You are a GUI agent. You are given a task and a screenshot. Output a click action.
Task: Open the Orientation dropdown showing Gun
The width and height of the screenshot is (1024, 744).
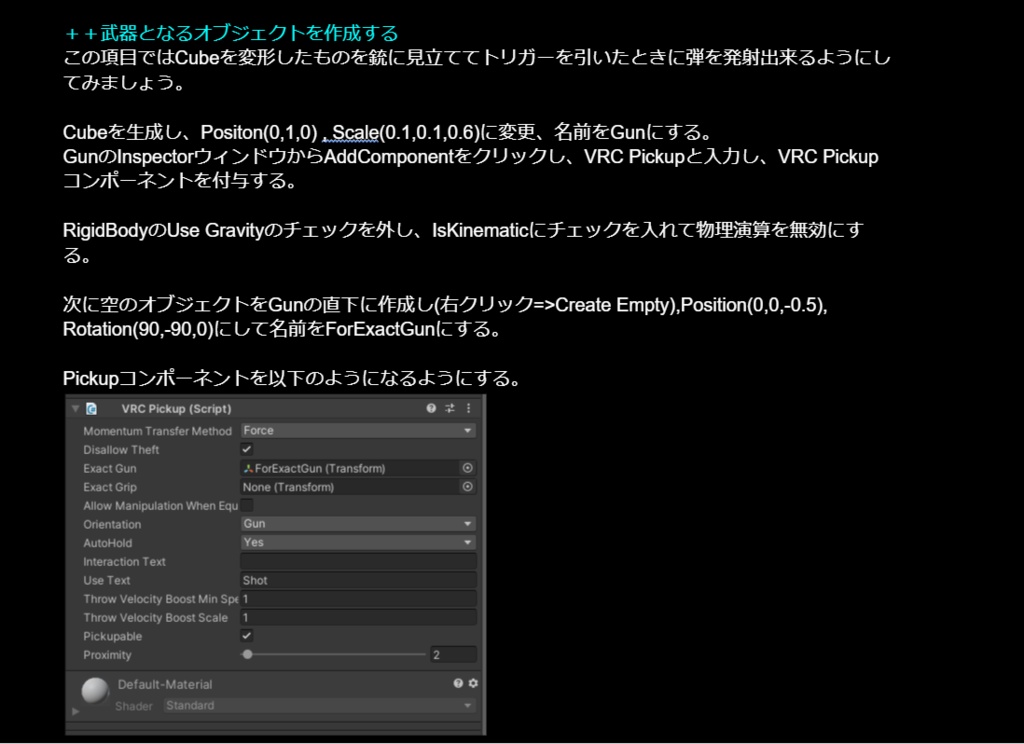pos(355,524)
